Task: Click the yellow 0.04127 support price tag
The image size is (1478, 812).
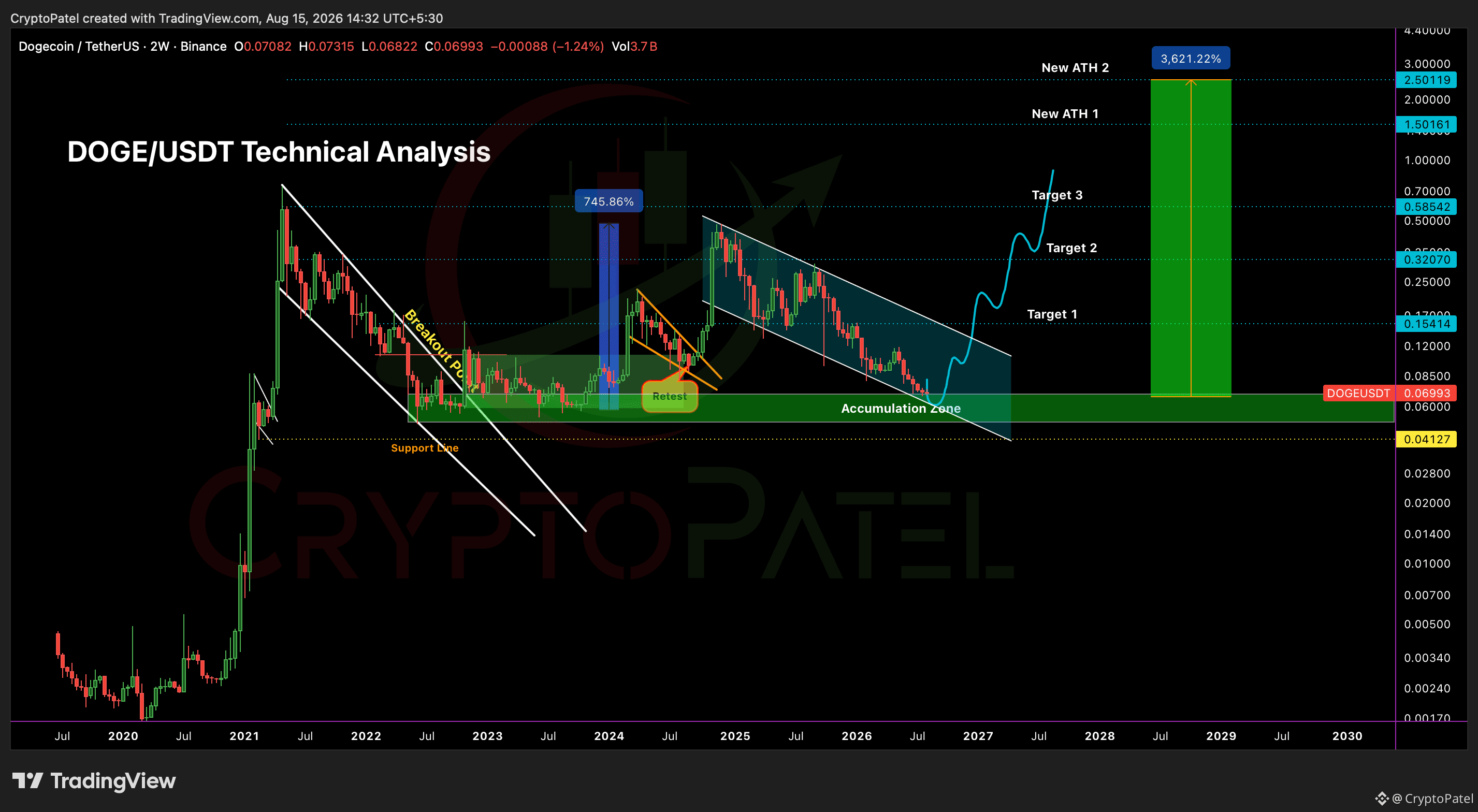Action: (x=1426, y=440)
